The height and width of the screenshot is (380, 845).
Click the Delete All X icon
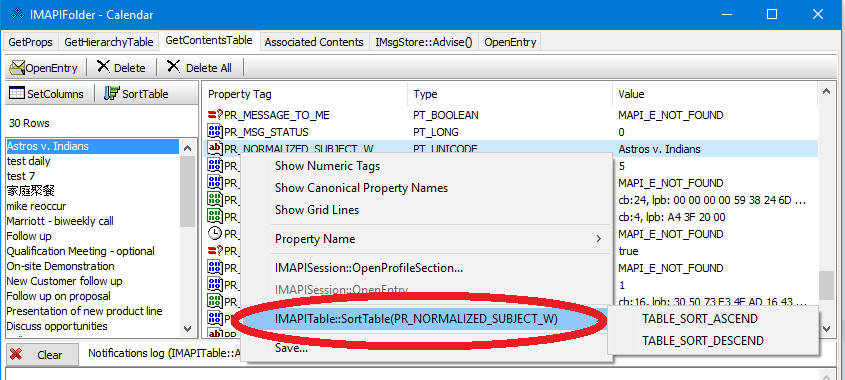tap(173, 67)
